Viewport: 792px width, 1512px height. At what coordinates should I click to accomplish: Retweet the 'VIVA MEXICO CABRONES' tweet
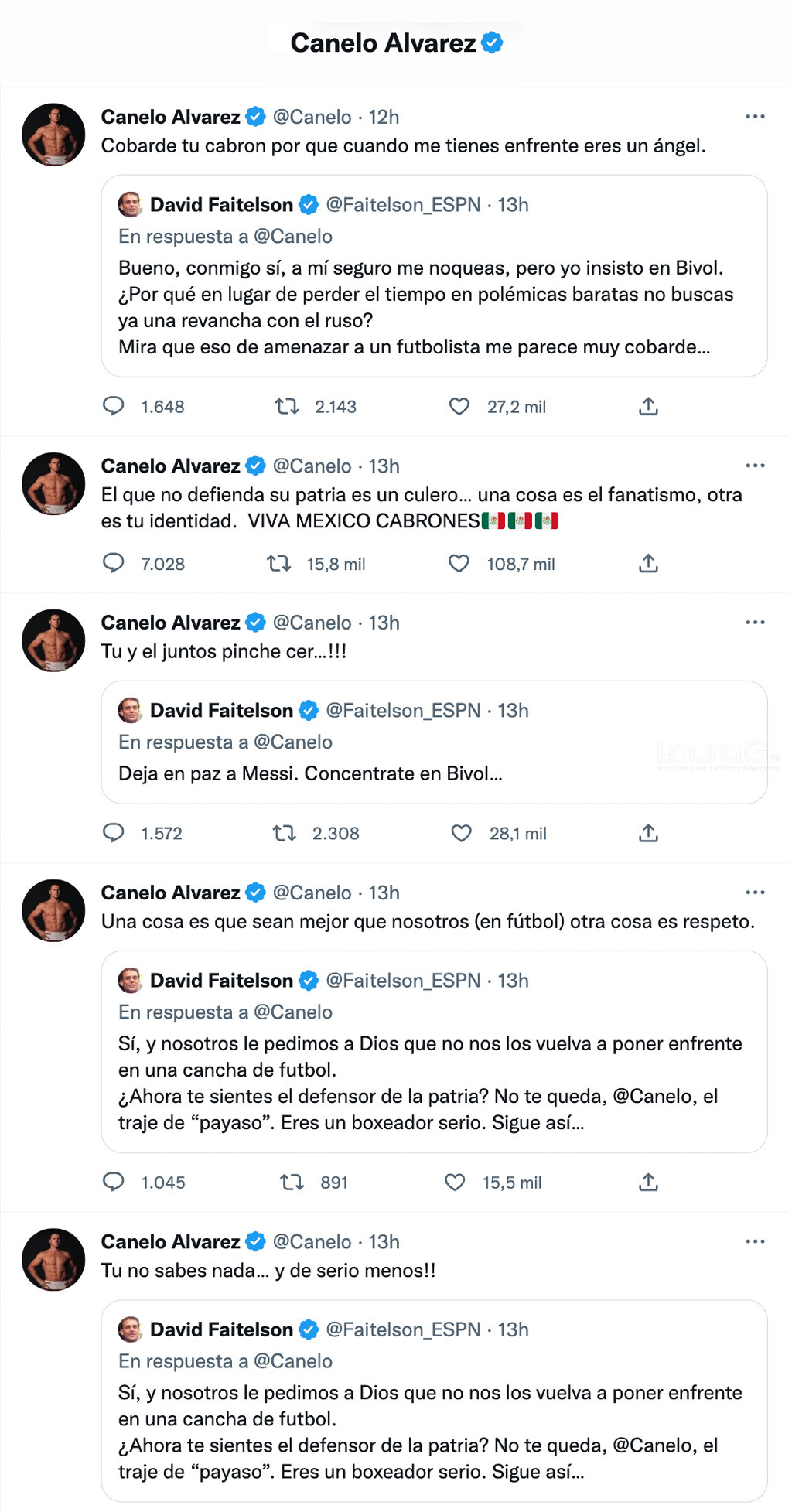(x=278, y=564)
